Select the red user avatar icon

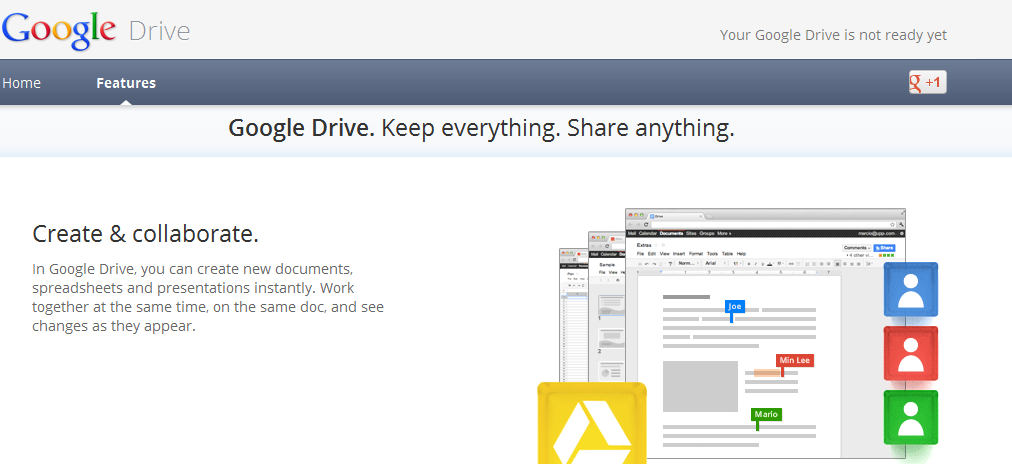pos(910,353)
